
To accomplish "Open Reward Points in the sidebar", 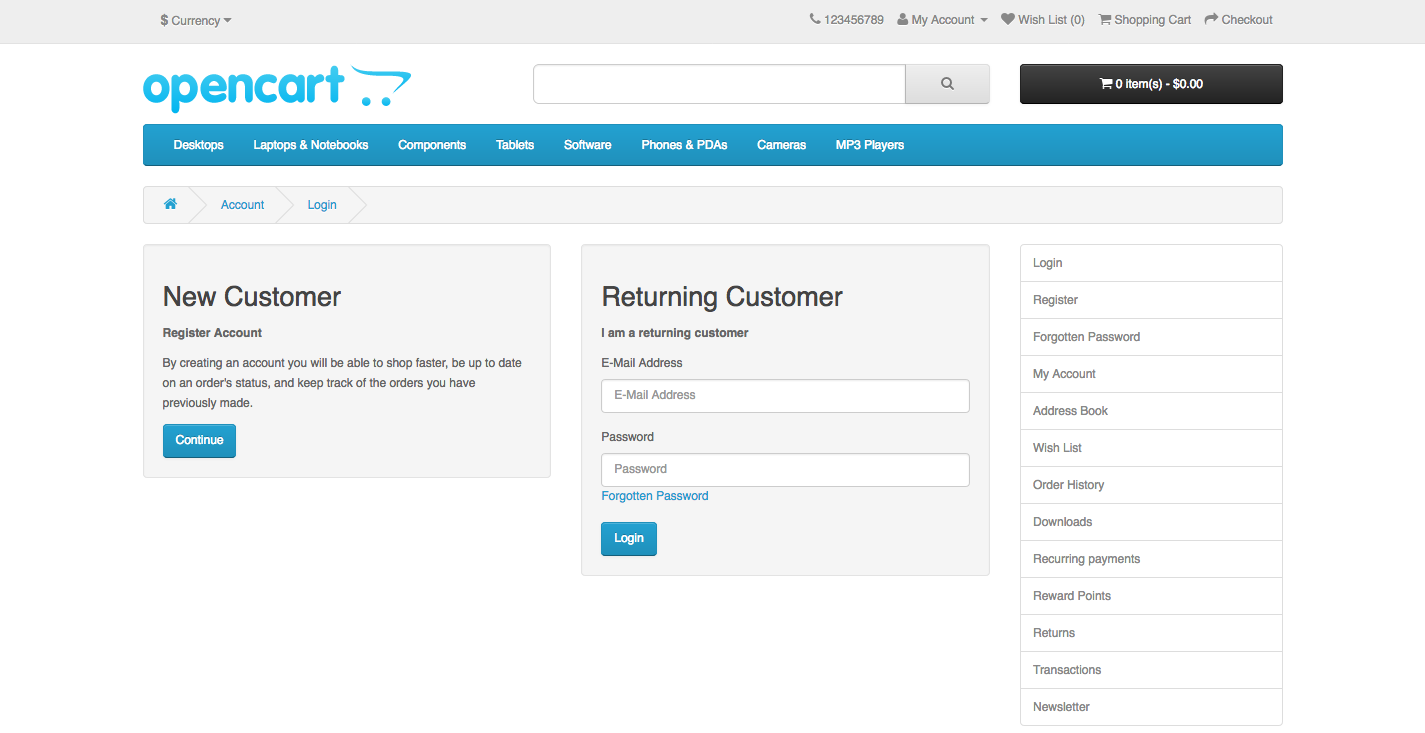I will coord(1151,596).
